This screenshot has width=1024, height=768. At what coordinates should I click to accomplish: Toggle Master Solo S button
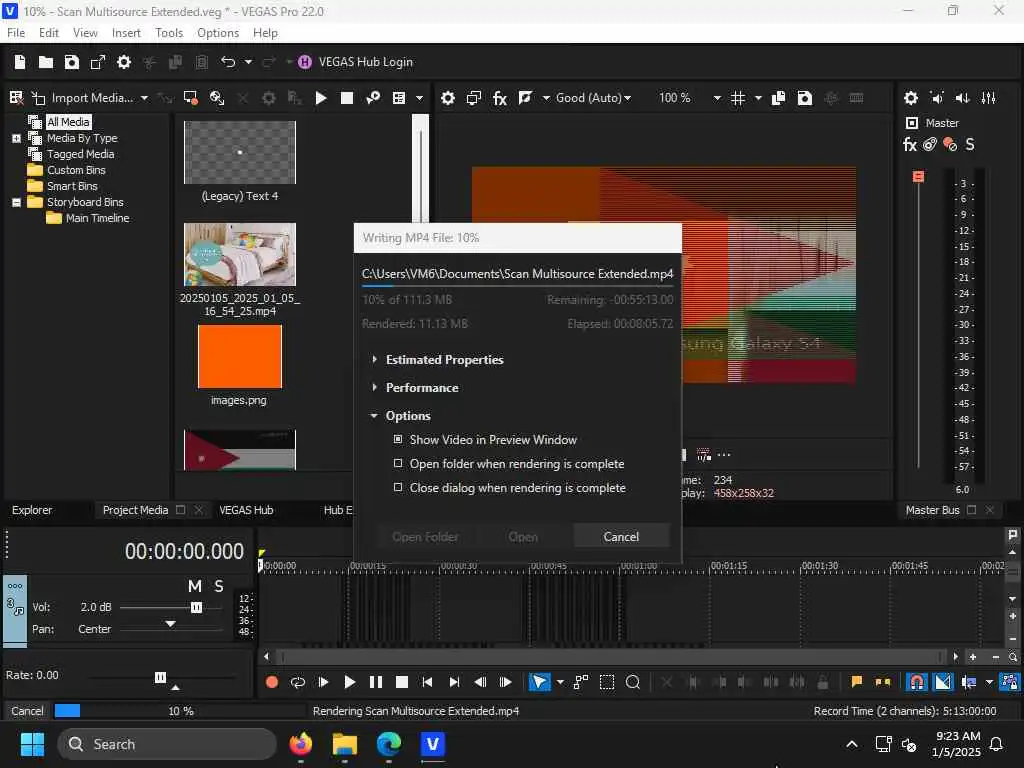(970, 144)
